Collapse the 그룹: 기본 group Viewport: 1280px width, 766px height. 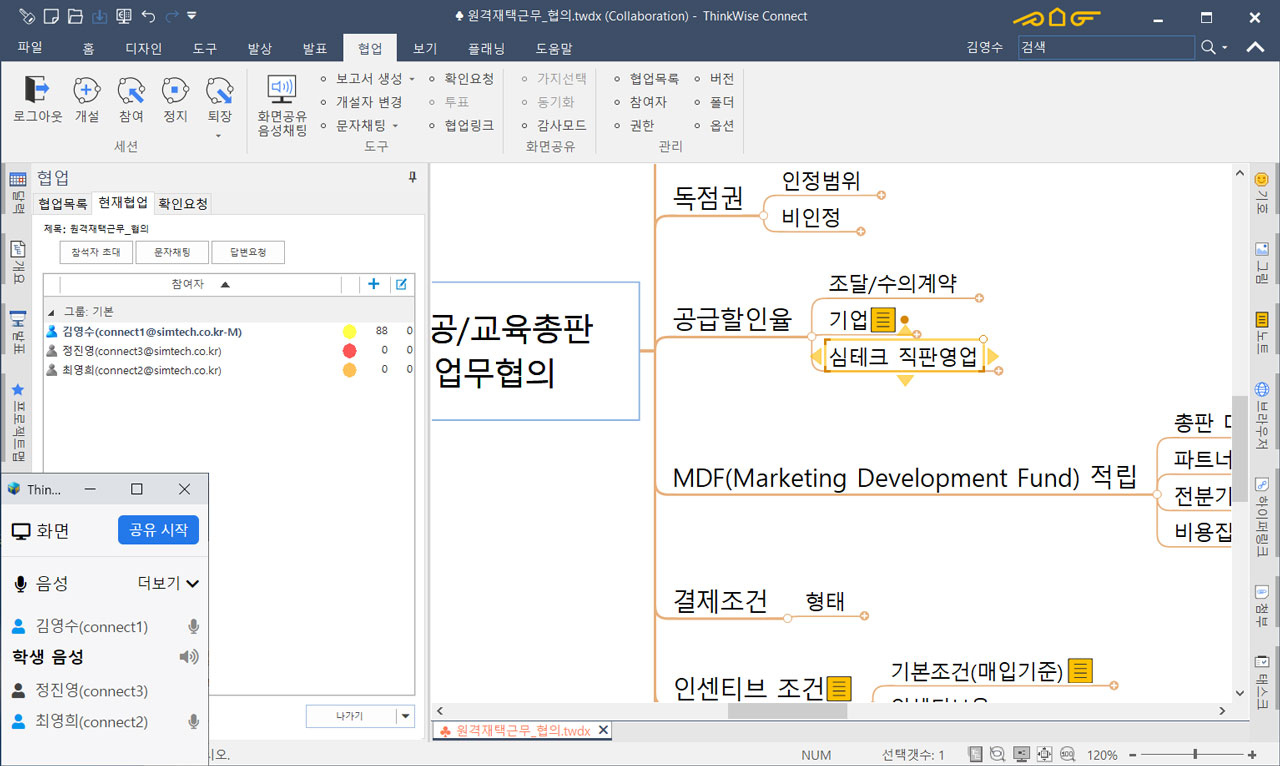[51, 311]
